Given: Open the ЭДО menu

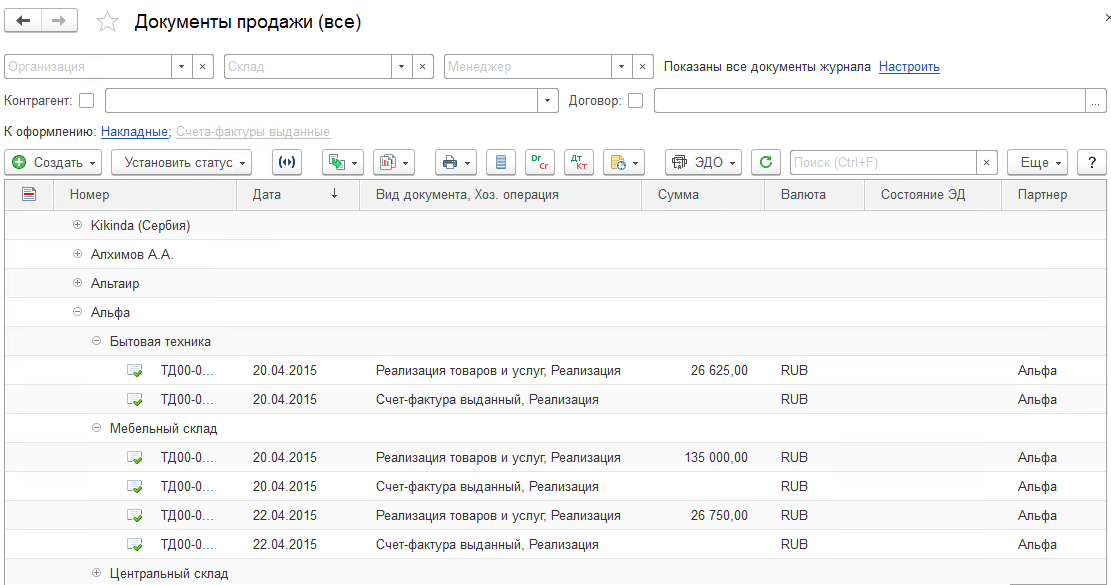Looking at the screenshot, I should click(x=703, y=162).
